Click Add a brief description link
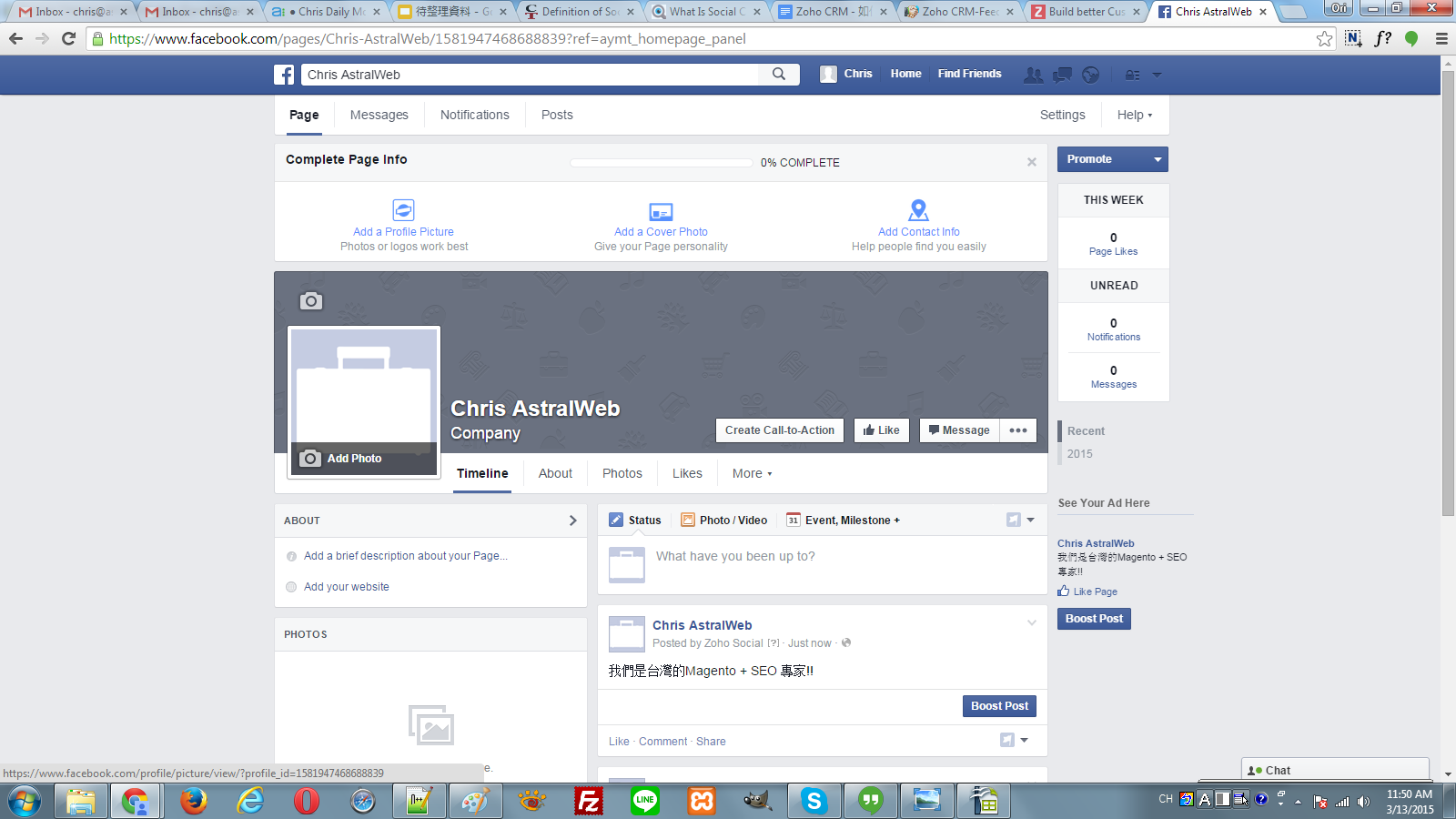The height and width of the screenshot is (819, 1456). point(406,556)
